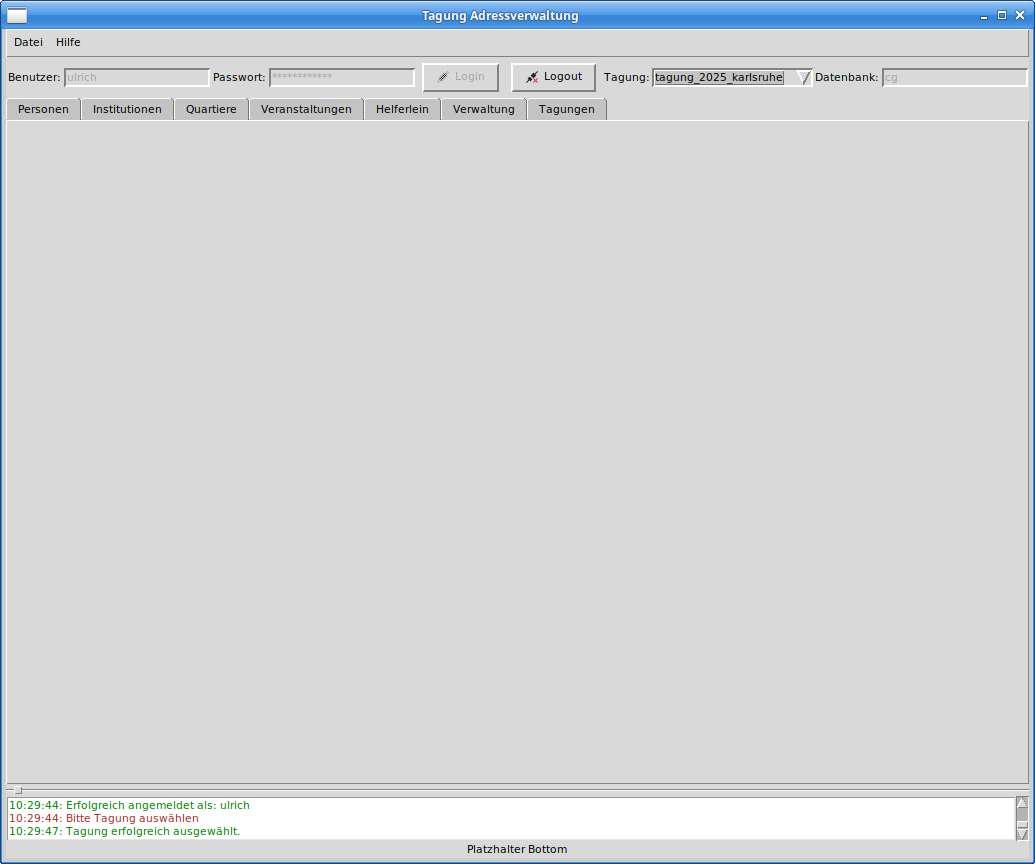The width and height of the screenshot is (1035, 864).
Task: Minimize the Tagung Adressverwaltung window
Action: point(984,15)
